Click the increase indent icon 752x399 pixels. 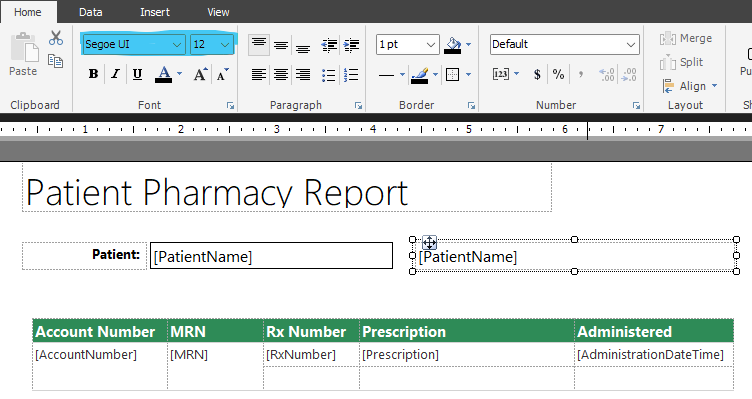click(x=351, y=45)
